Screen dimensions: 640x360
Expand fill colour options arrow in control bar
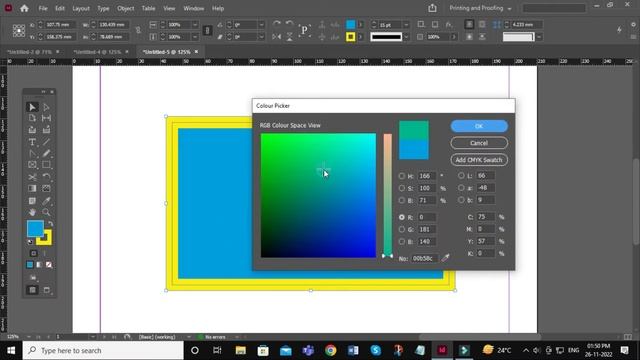coord(360,25)
